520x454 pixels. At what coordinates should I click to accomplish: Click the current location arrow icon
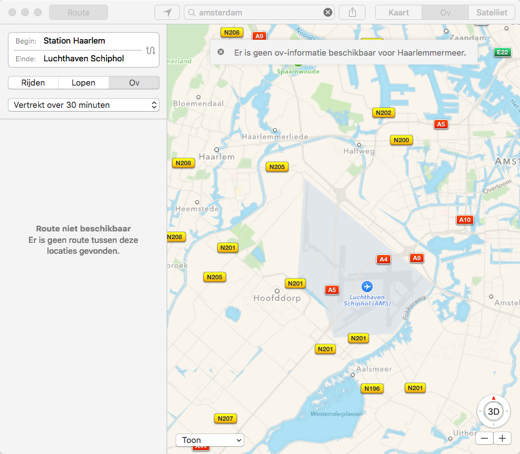coord(167,13)
